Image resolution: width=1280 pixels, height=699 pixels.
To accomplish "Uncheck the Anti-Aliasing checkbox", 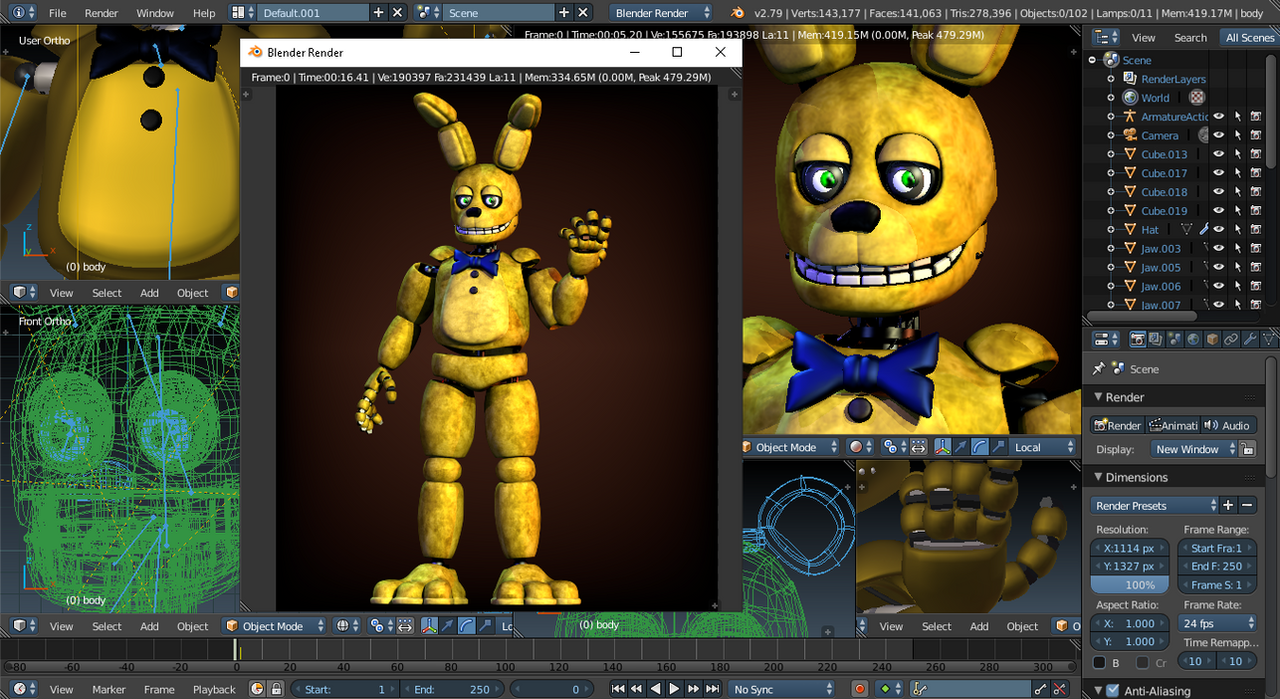I will [x=1113, y=690].
